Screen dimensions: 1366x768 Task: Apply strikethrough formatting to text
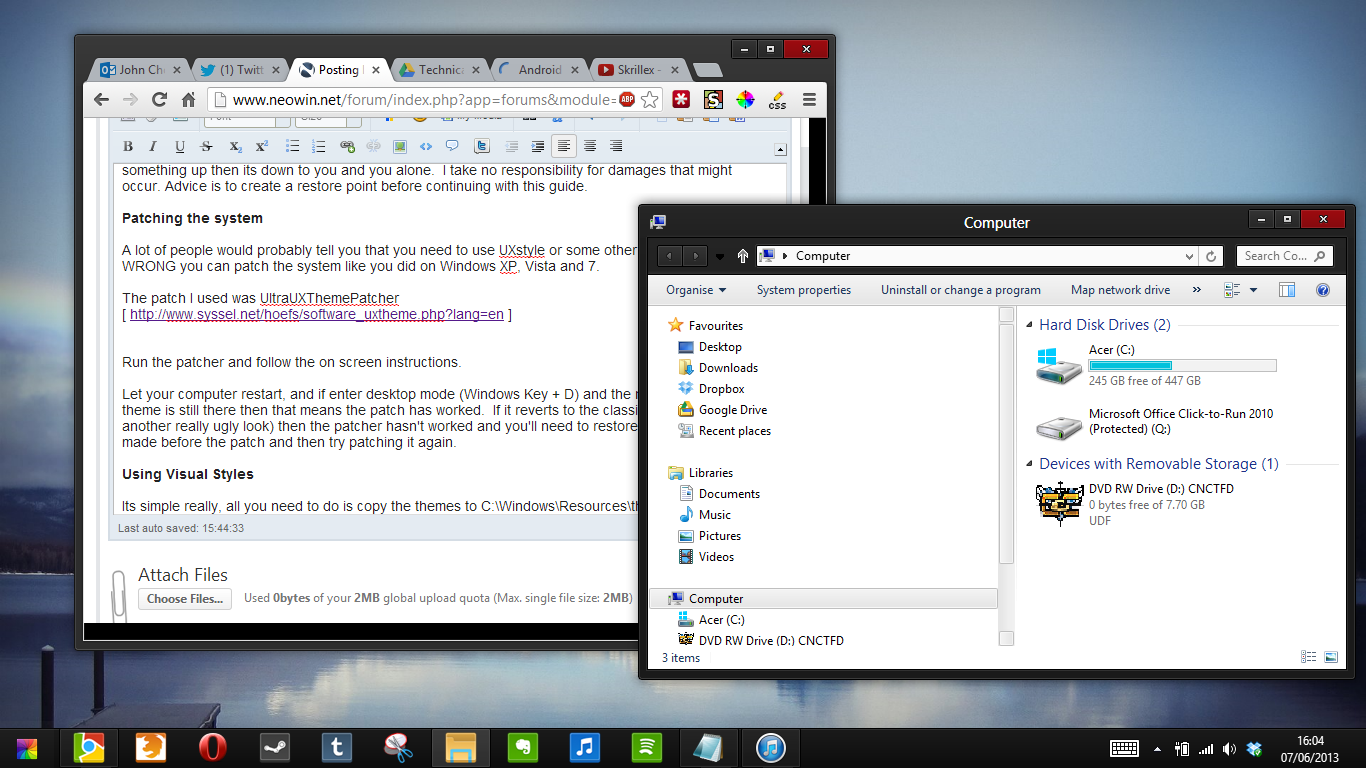(205, 146)
